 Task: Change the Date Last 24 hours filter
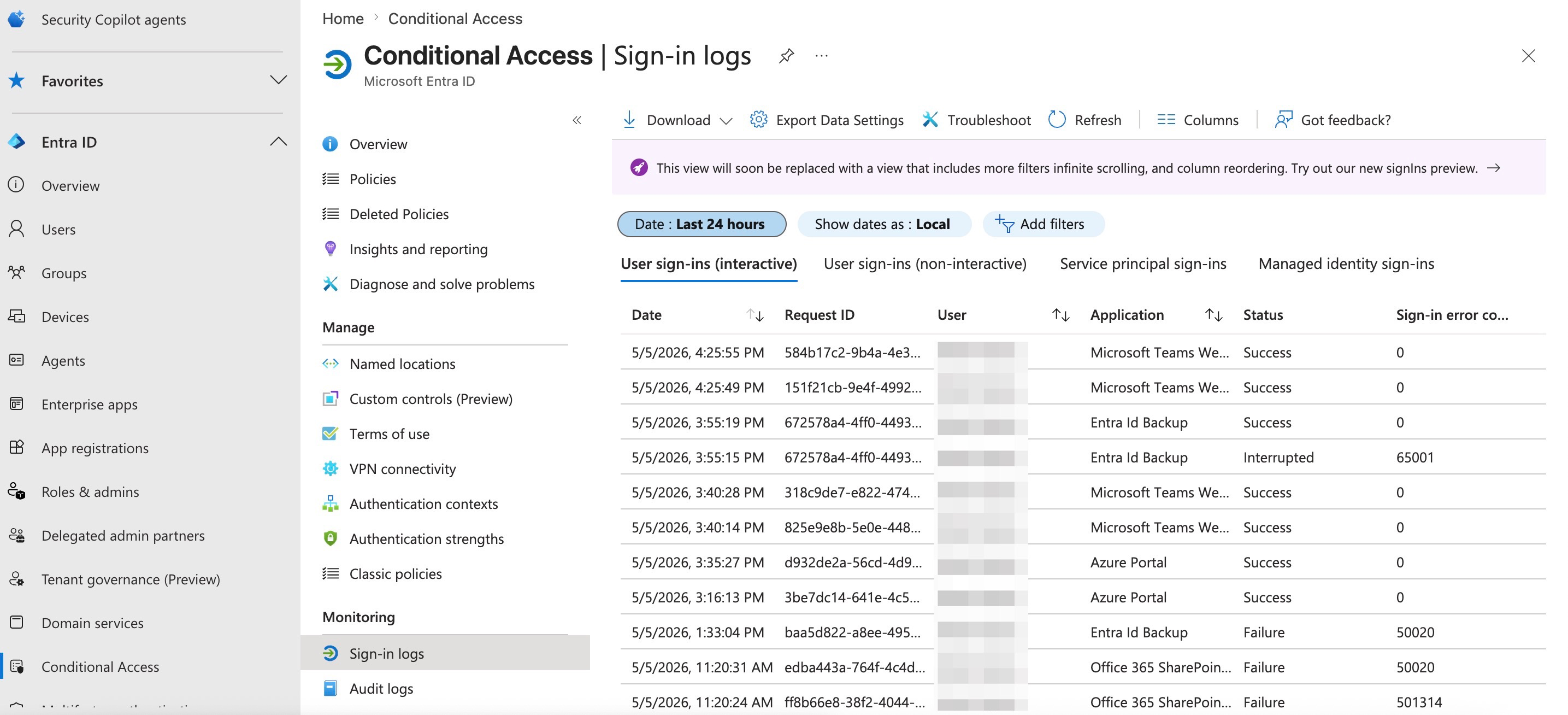(x=701, y=224)
